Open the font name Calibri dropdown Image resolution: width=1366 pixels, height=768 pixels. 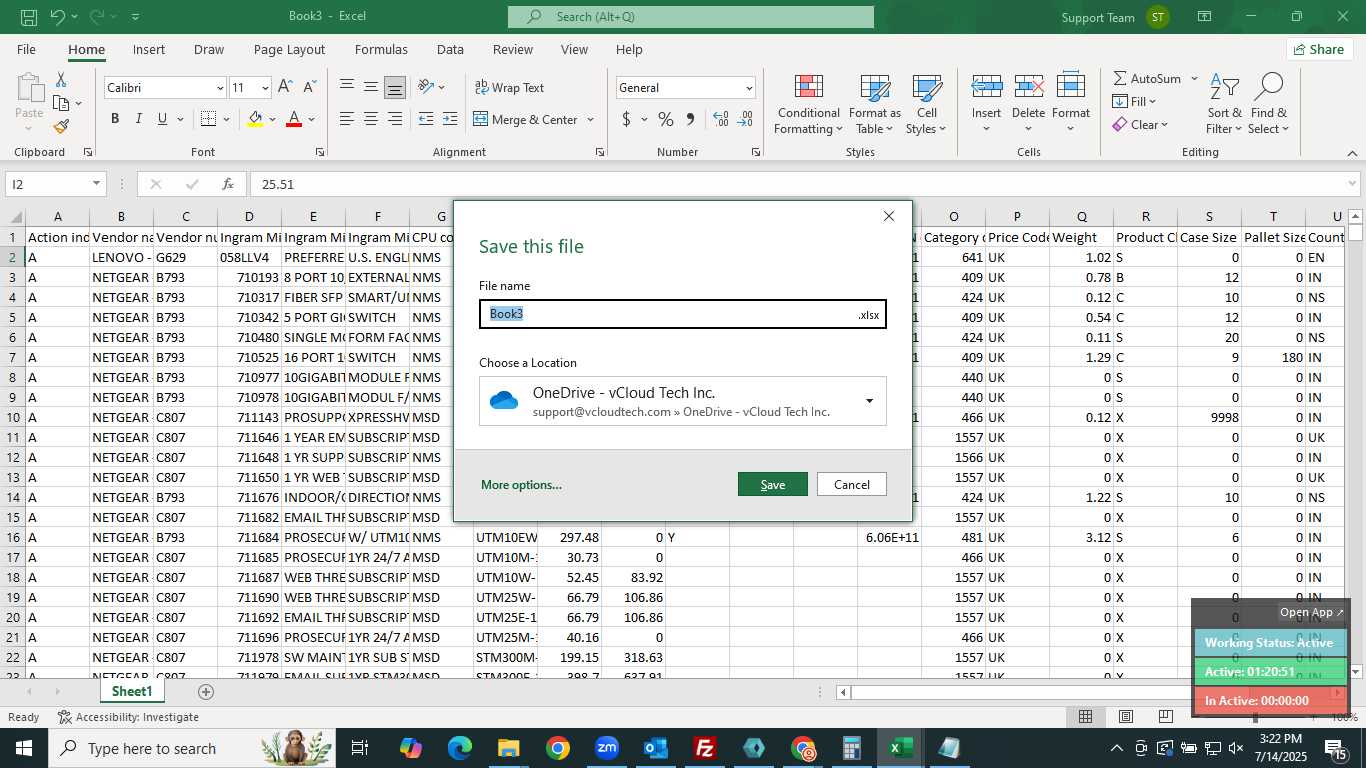click(220, 88)
